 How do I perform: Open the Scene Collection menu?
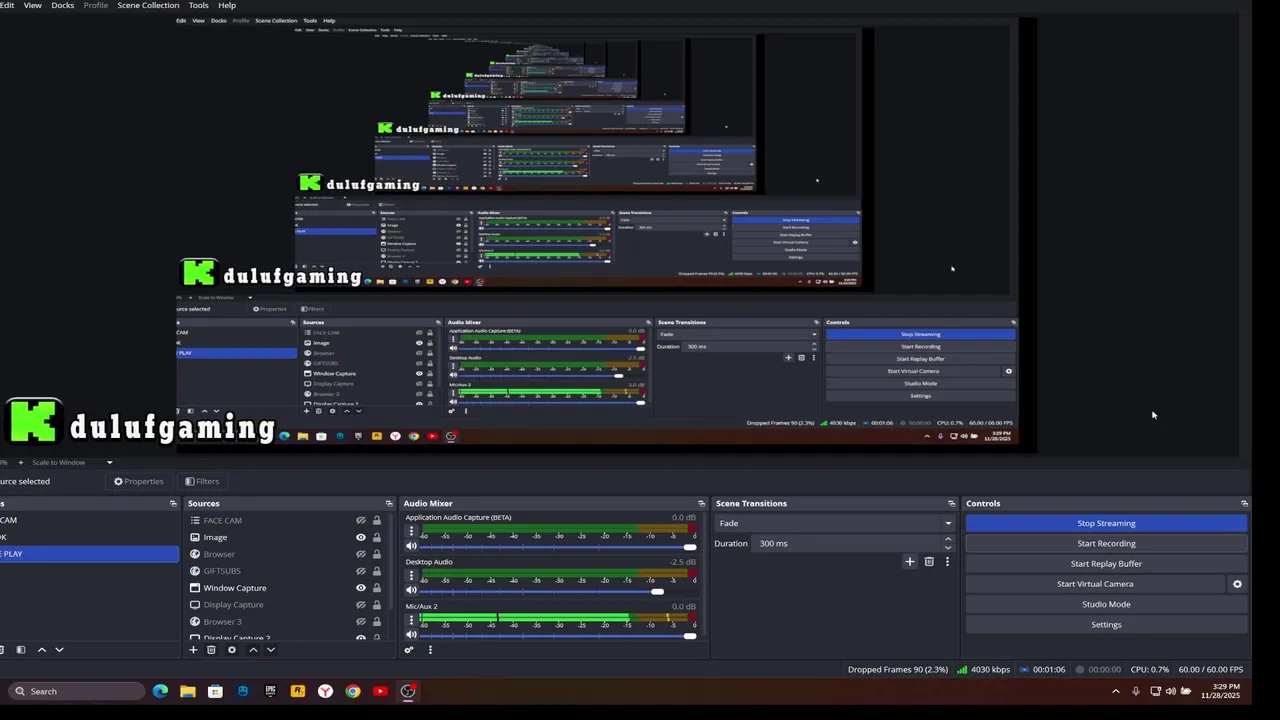pyautogui.click(x=148, y=5)
